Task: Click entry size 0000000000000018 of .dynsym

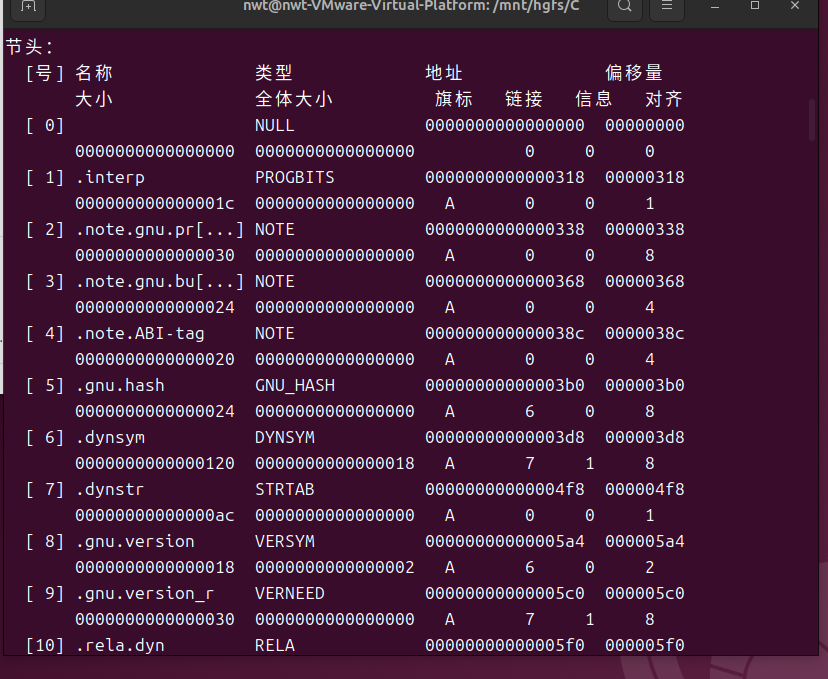Action: pyautogui.click(x=335, y=464)
